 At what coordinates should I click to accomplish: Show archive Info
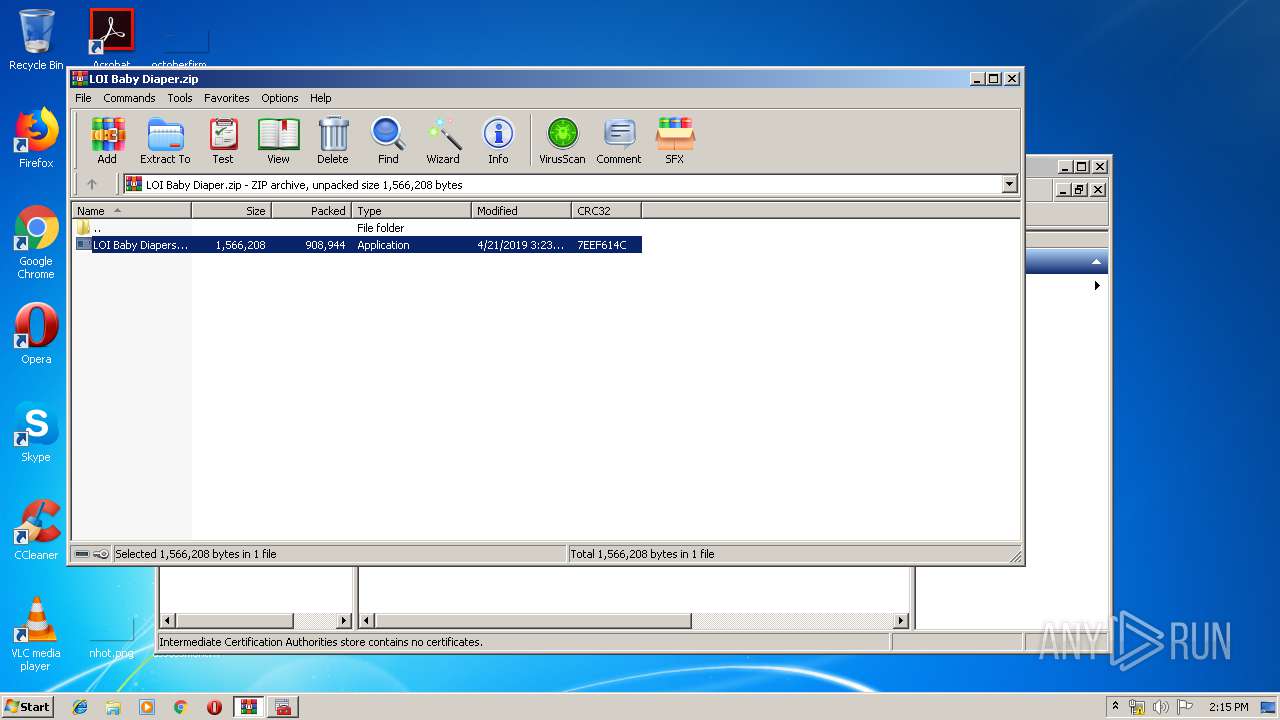[x=498, y=141]
